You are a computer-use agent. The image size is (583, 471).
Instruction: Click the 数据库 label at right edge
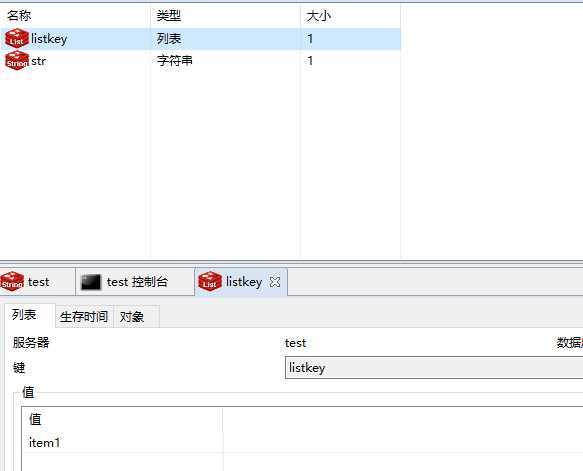[570, 343]
